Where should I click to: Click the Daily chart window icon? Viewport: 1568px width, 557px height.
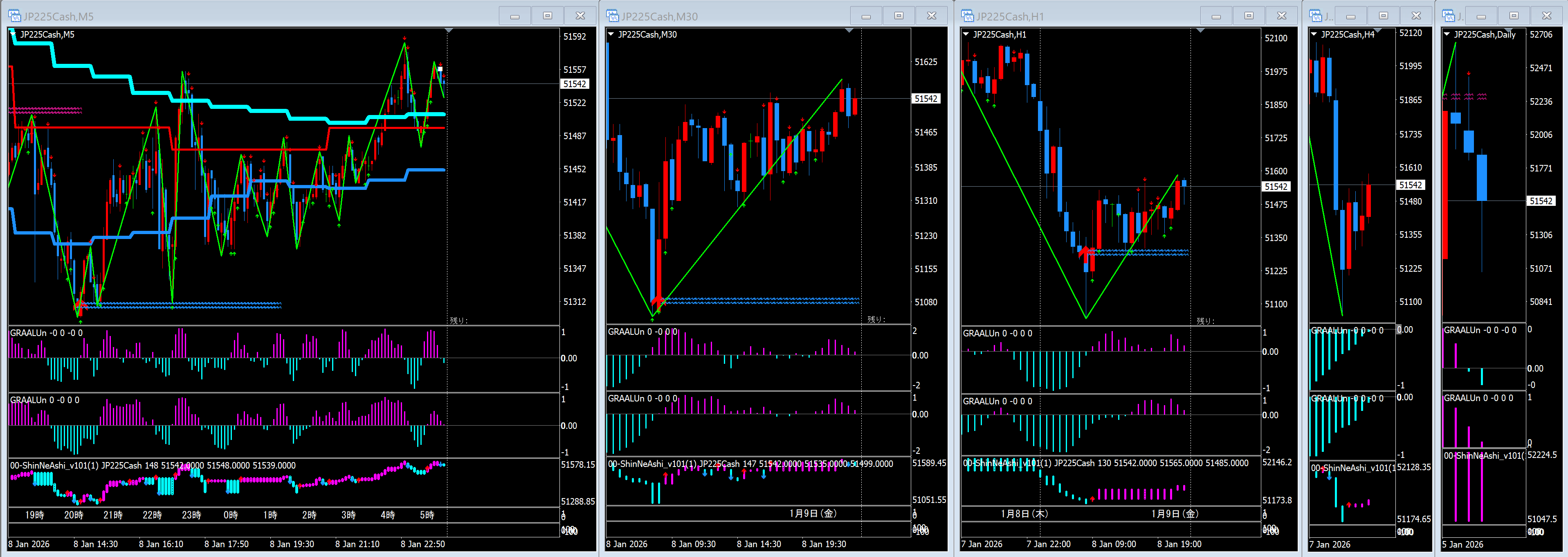(x=1449, y=16)
